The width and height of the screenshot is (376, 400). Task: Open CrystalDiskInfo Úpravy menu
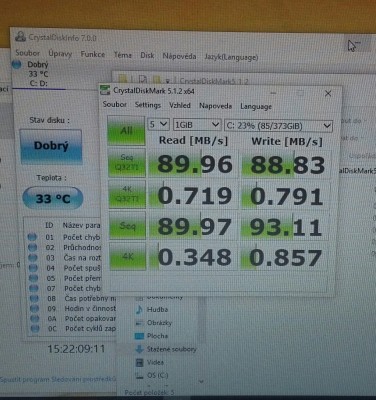pos(60,53)
